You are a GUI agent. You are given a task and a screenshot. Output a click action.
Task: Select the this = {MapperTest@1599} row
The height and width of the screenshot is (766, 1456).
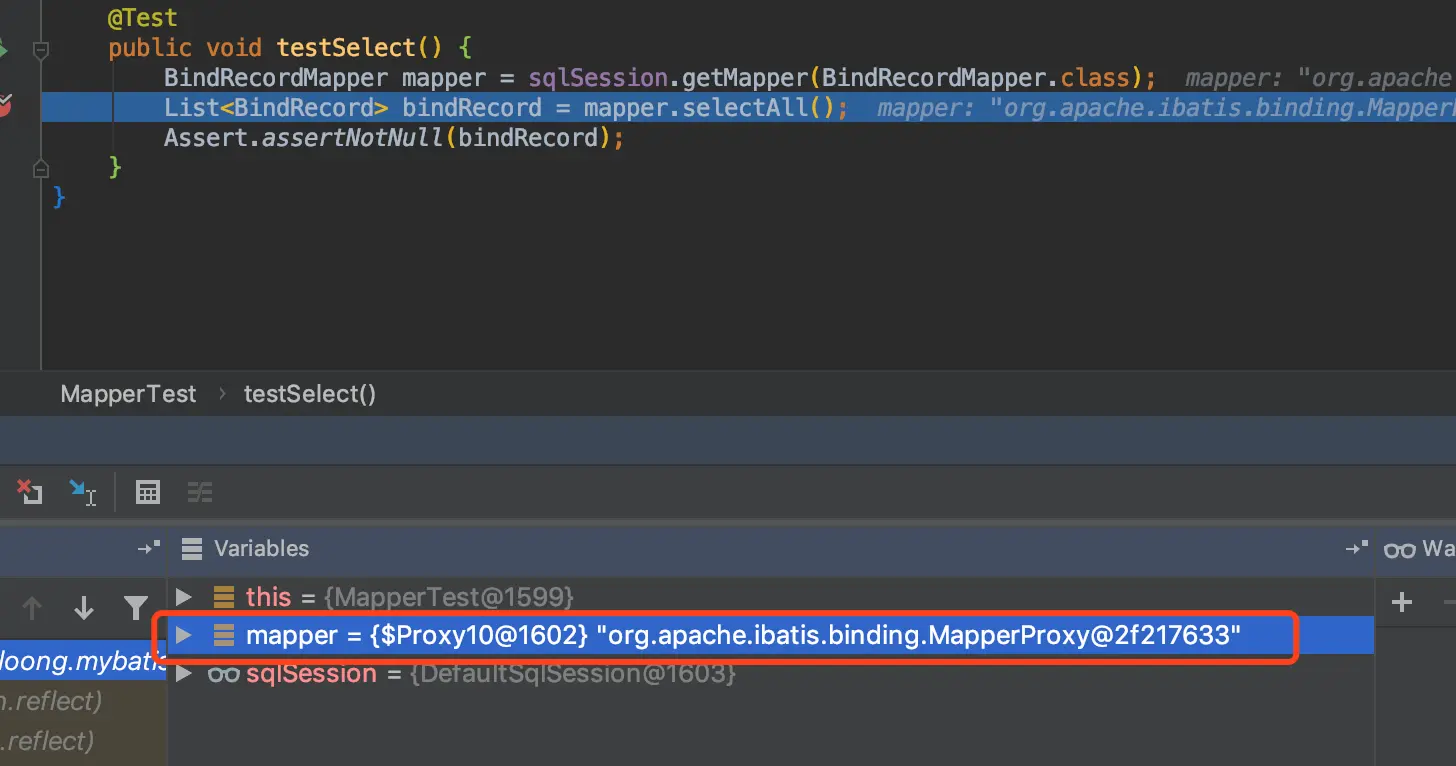[x=770, y=597]
